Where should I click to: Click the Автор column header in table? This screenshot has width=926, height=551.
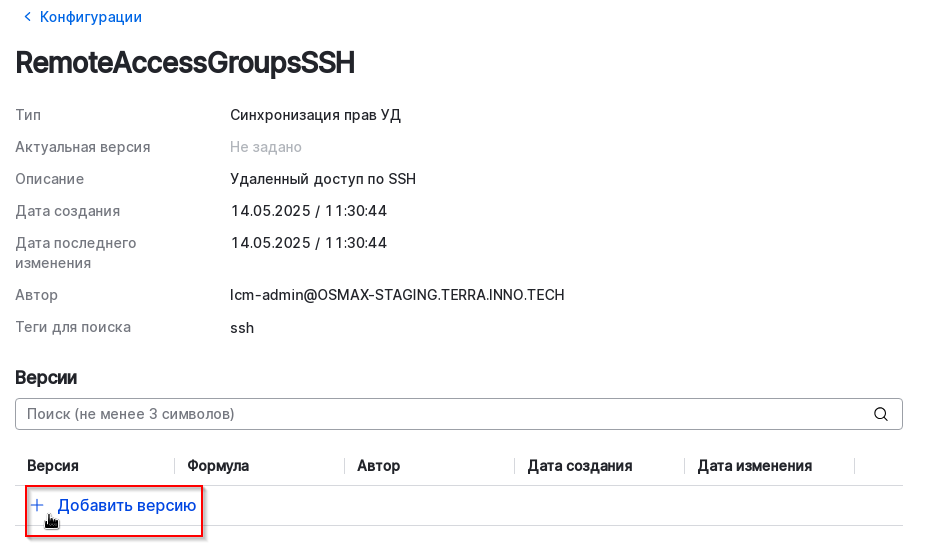pyautogui.click(x=378, y=466)
